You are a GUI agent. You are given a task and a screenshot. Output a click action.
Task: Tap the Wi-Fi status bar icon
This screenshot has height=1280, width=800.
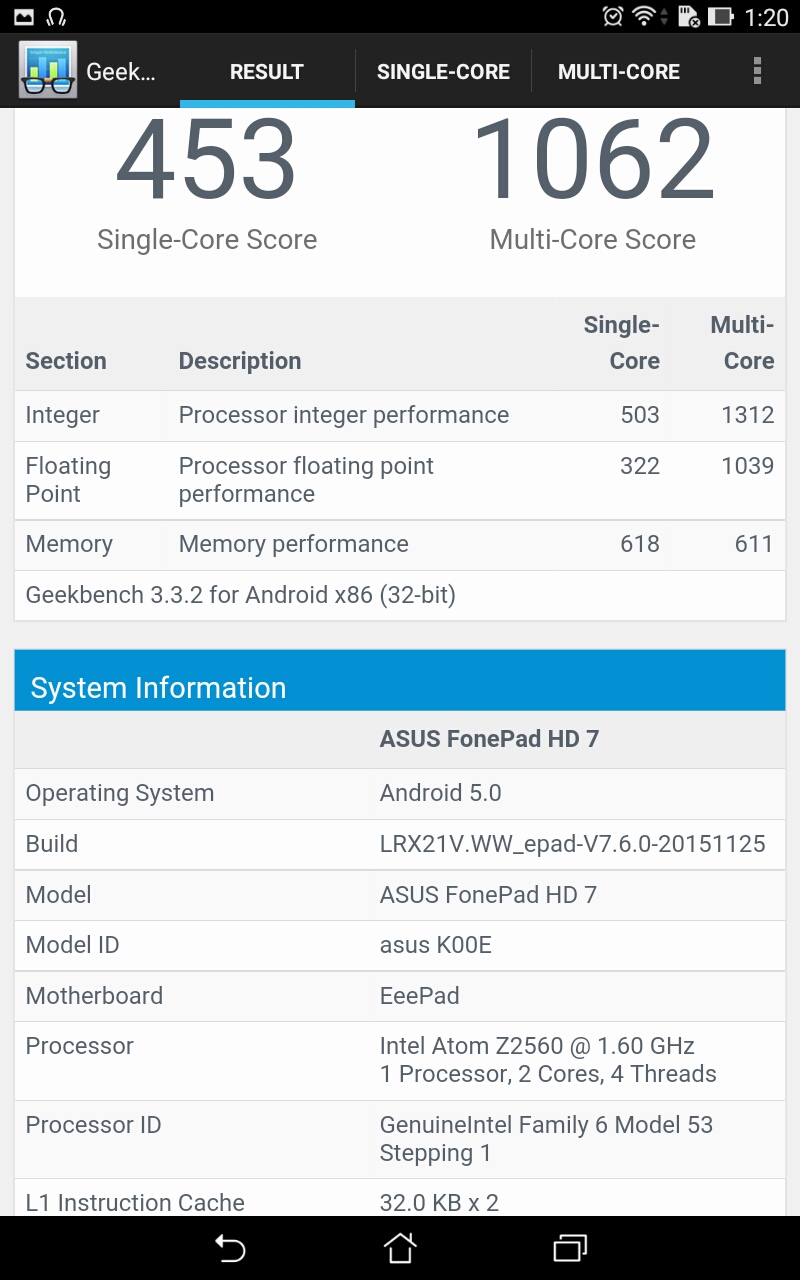click(x=646, y=16)
